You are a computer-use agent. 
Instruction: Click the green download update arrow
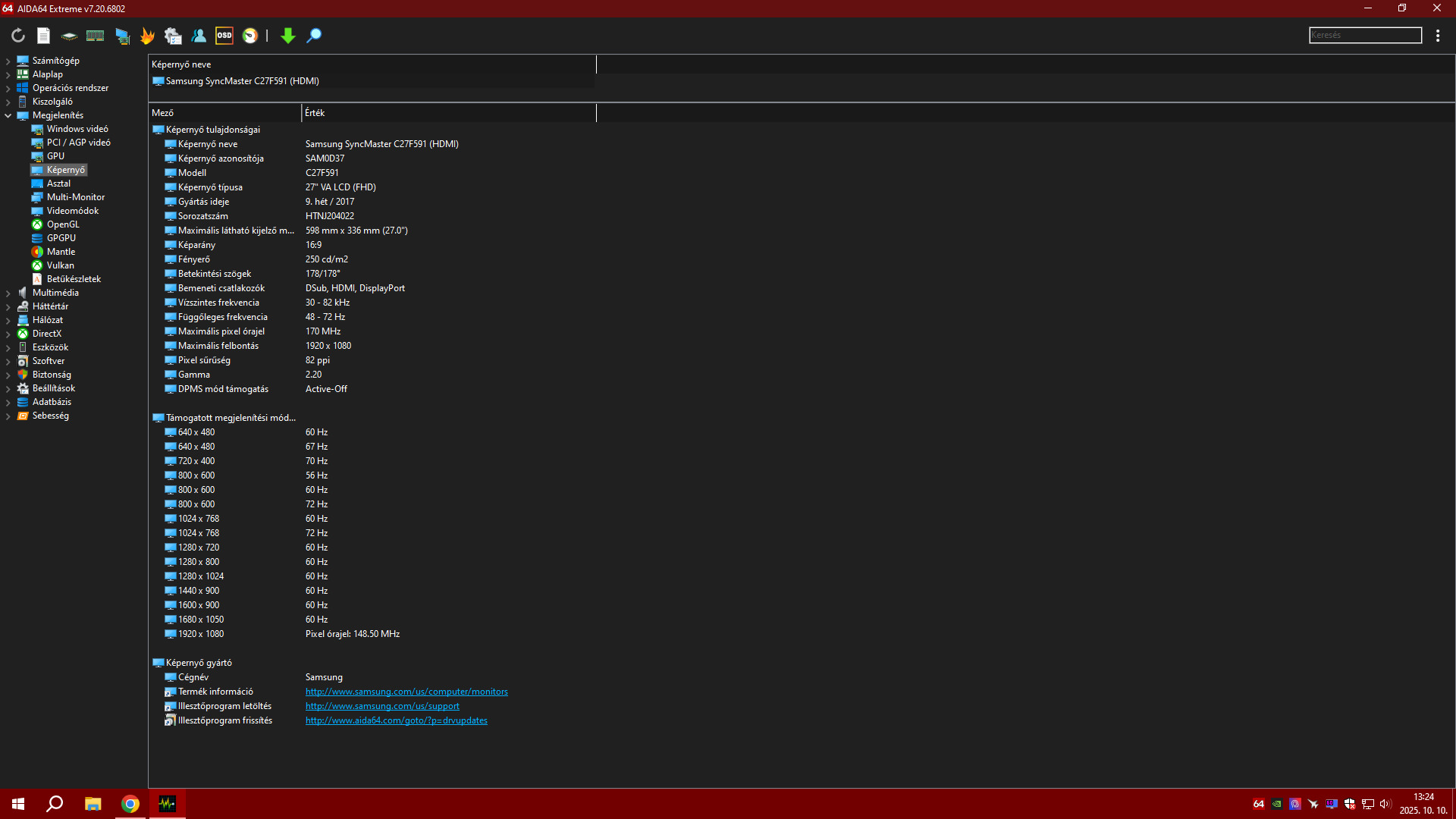pyautogui.click(x=287, y=36)
